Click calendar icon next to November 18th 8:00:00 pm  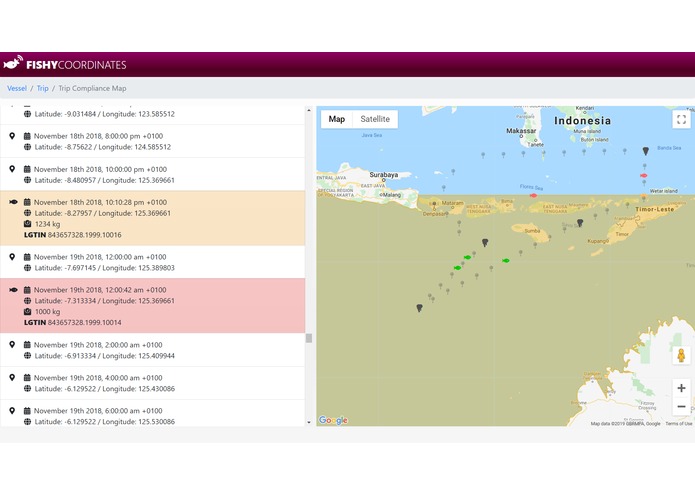pos(27,136)
